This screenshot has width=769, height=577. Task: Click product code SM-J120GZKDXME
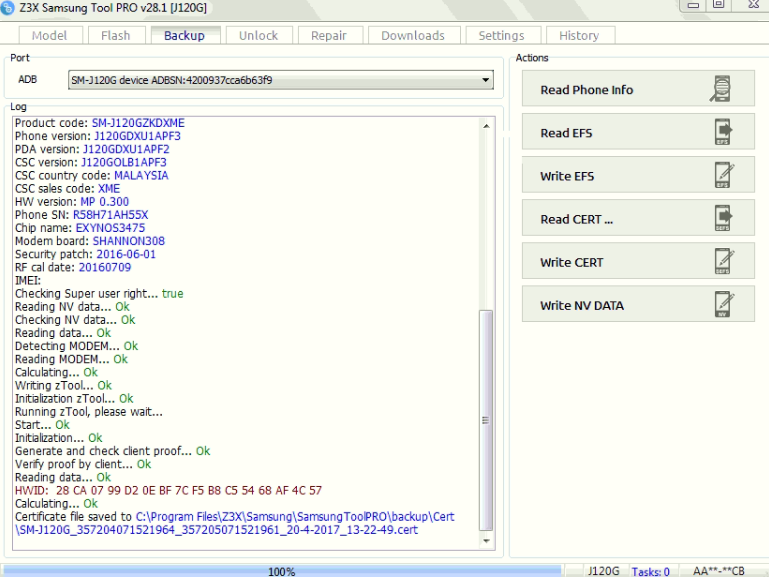(138, 123)
